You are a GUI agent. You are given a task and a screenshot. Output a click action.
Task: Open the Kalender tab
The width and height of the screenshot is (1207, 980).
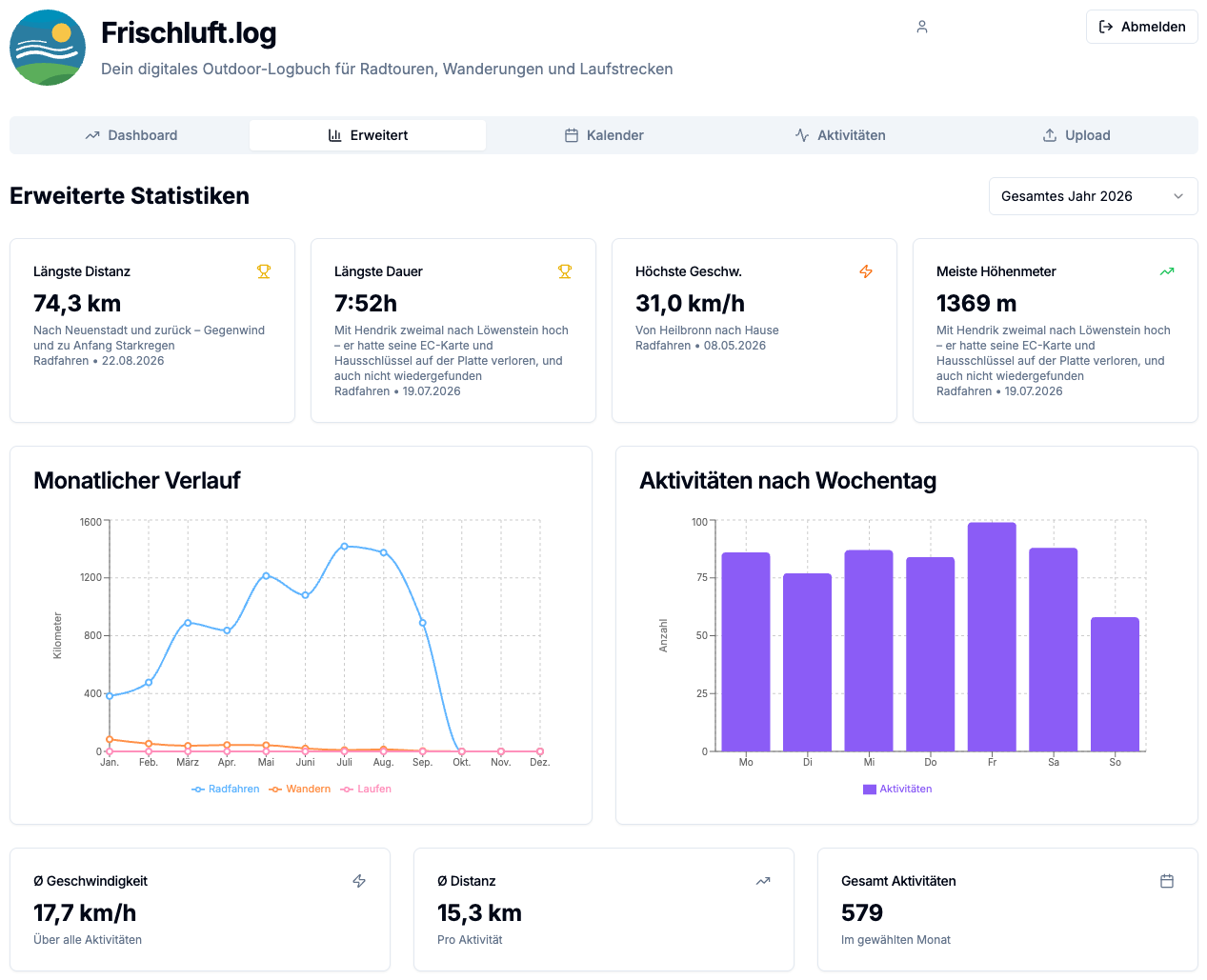(604, 135)
